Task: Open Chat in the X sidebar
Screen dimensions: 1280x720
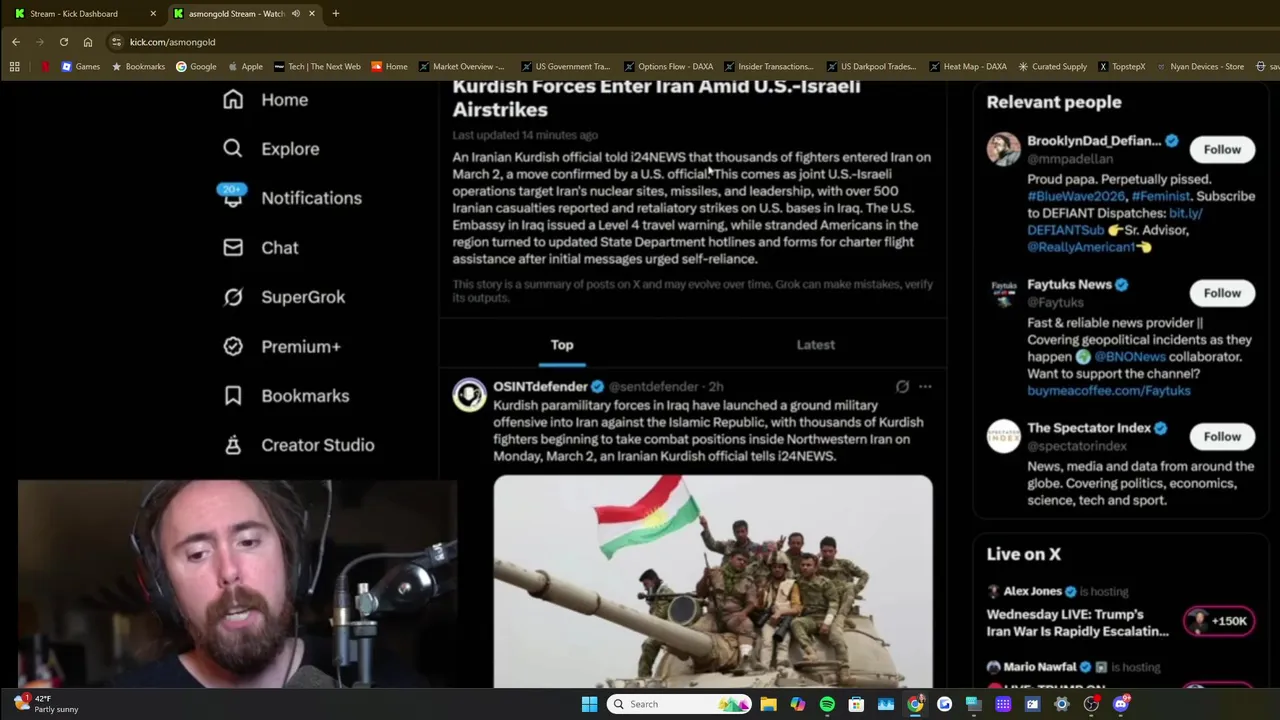Action: click(x=260, y=248)
